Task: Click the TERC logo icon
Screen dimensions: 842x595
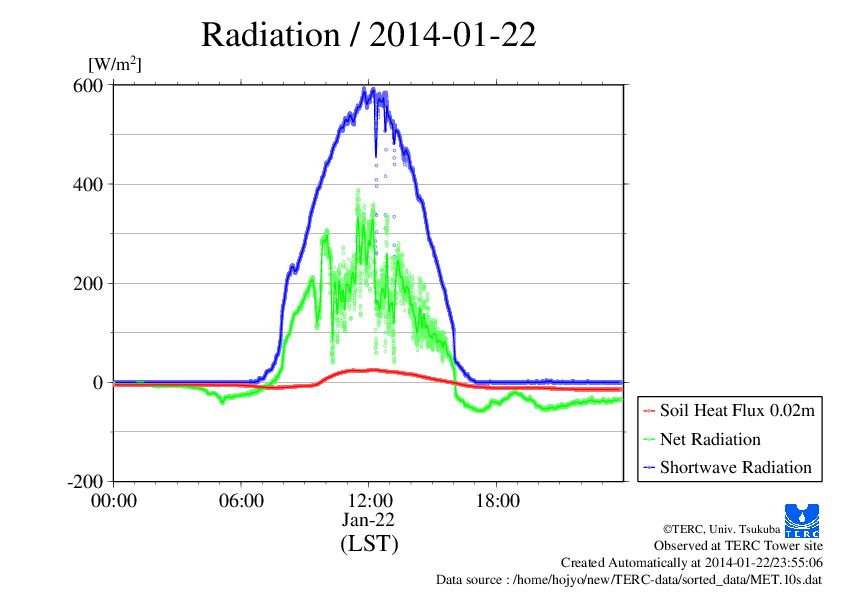Action: coord(802,520)
